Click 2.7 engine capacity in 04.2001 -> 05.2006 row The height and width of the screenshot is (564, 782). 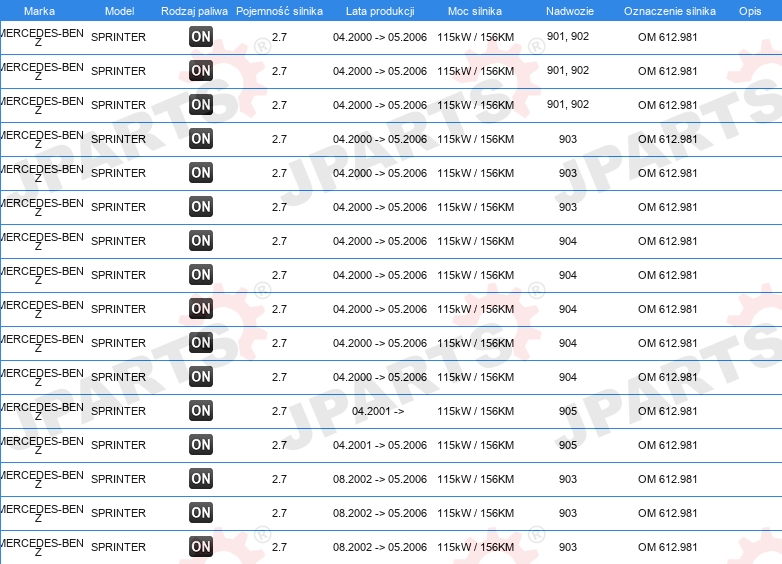(x=279, y=445)
